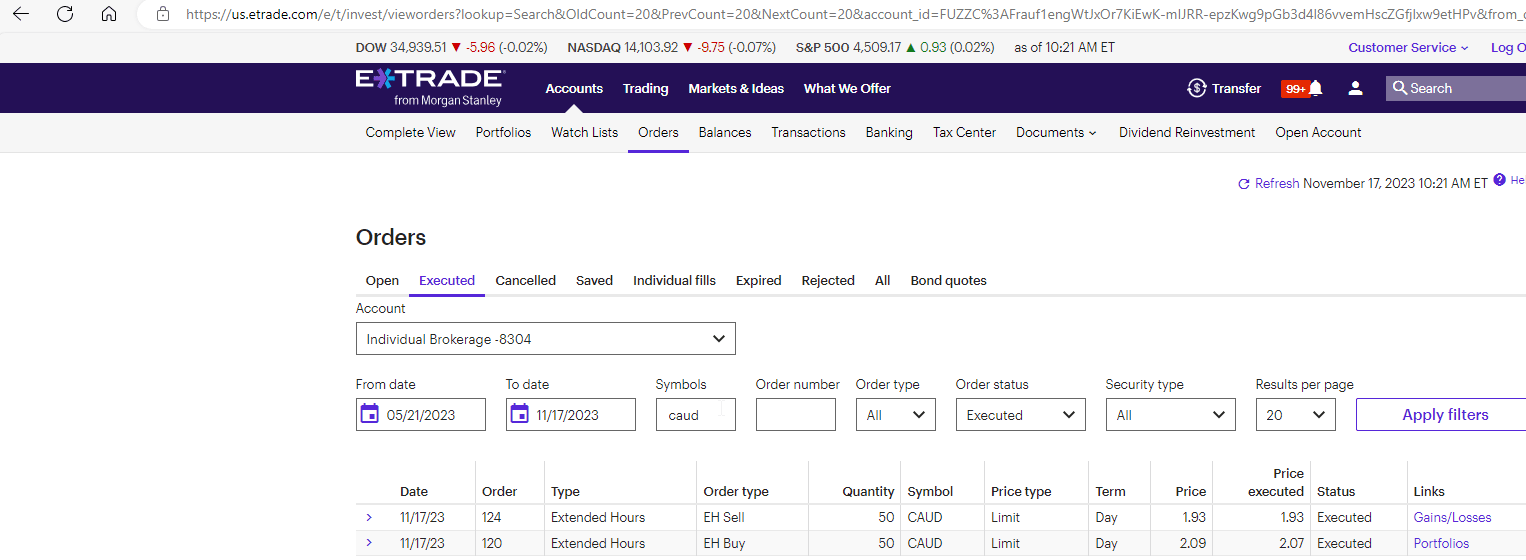The width and height of the screenshot is (1526, 560).
Task: Open Transactions page
Action: coord(808,132)
